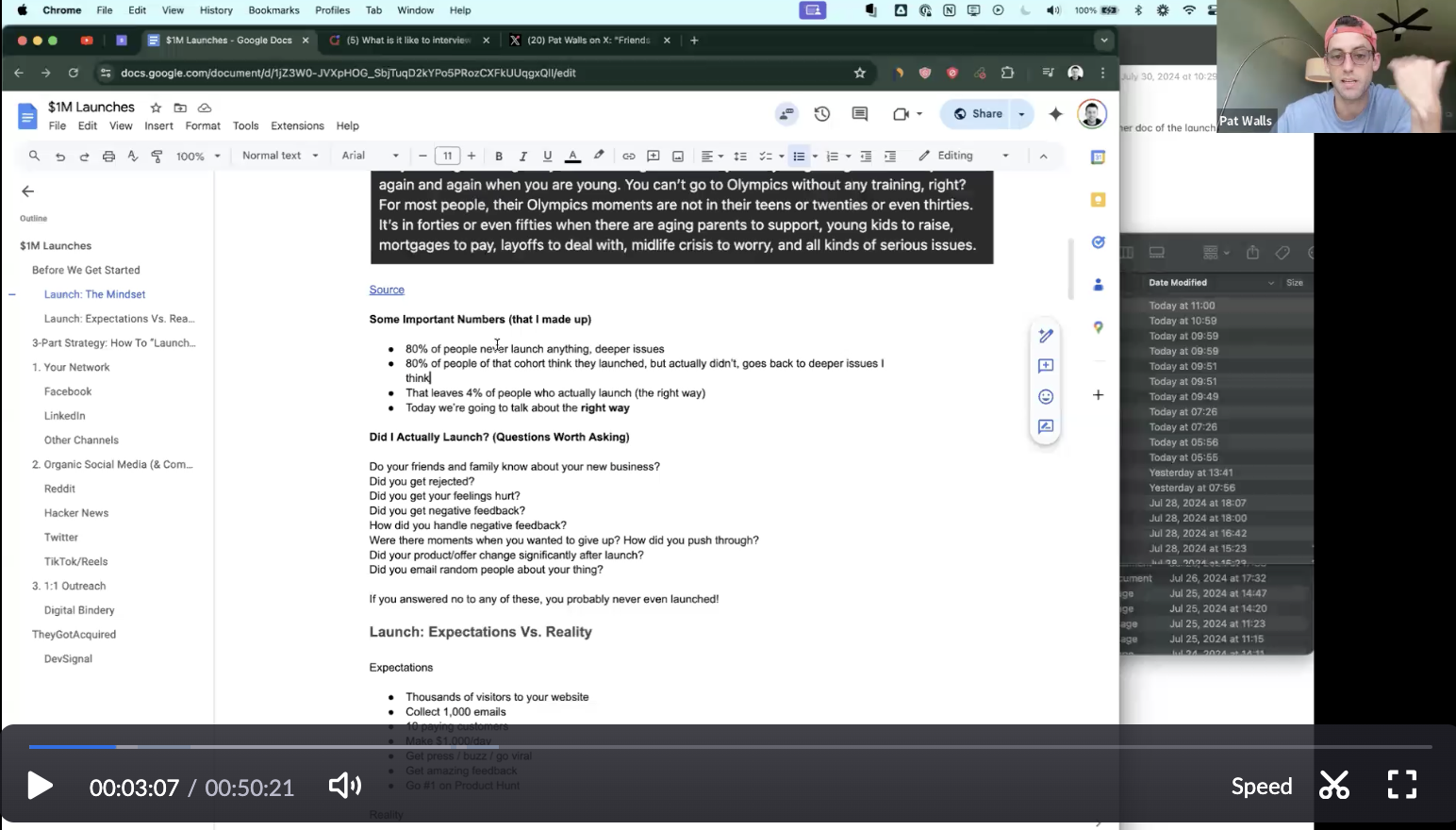The height and width of the screenshot is (830, 1456).
Task: Click the Google Docs home icon
Action: (27, 116)
